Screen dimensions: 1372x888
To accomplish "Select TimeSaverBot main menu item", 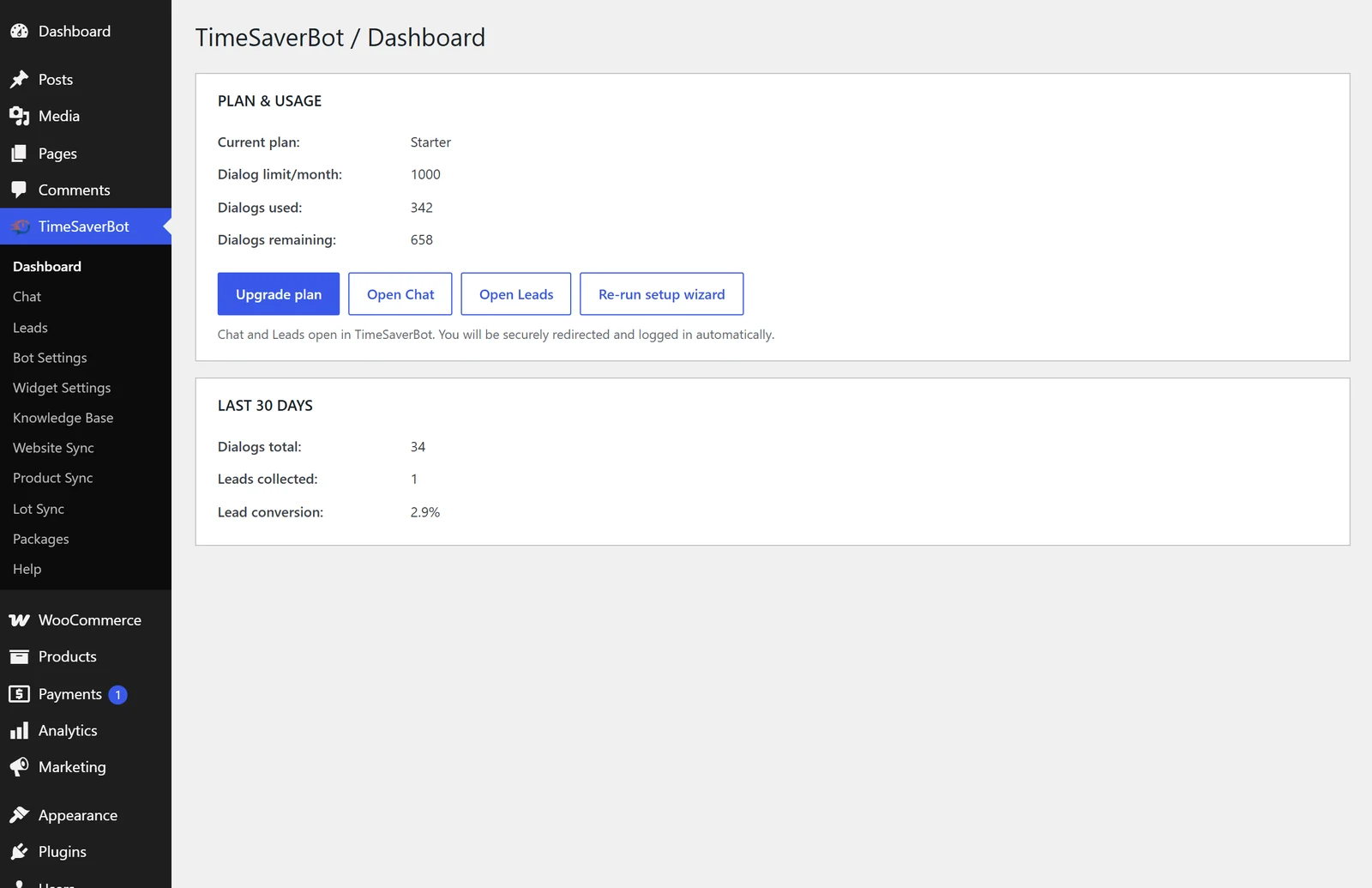I will [x=86, y=227].
